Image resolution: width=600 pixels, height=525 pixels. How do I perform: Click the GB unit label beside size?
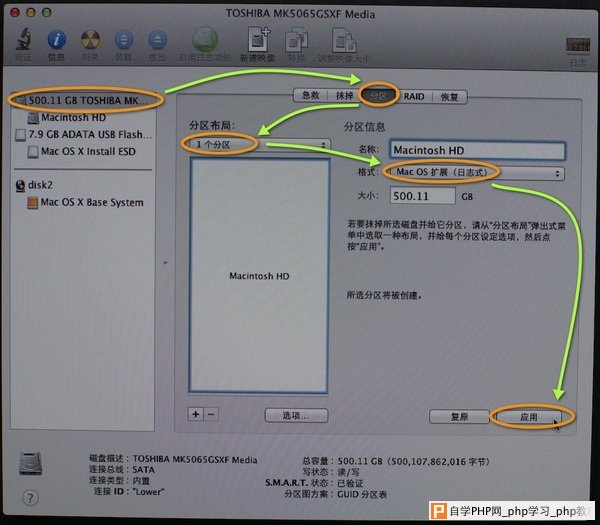467,197
